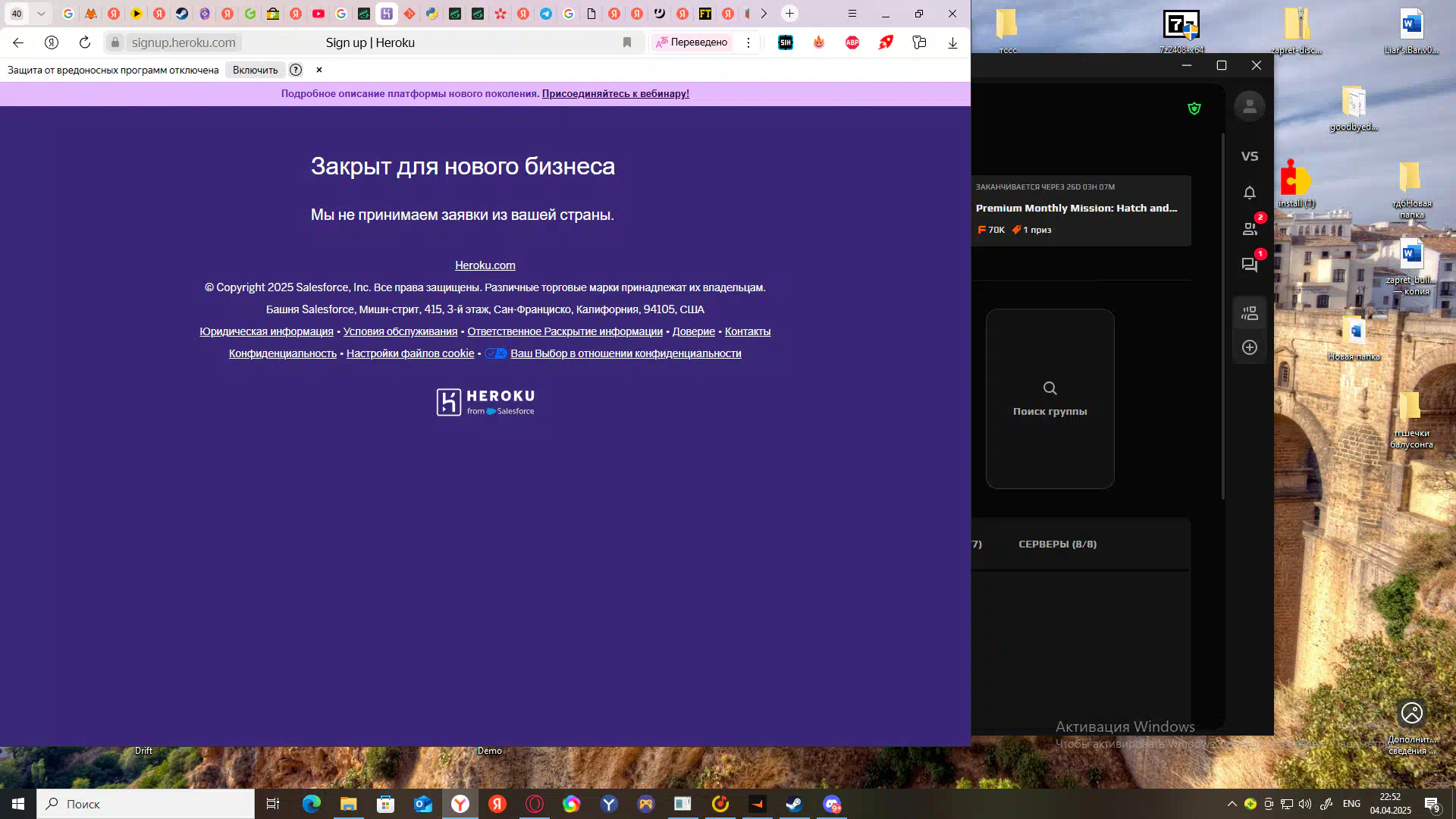Open chat icon with badge 1

1250,265
